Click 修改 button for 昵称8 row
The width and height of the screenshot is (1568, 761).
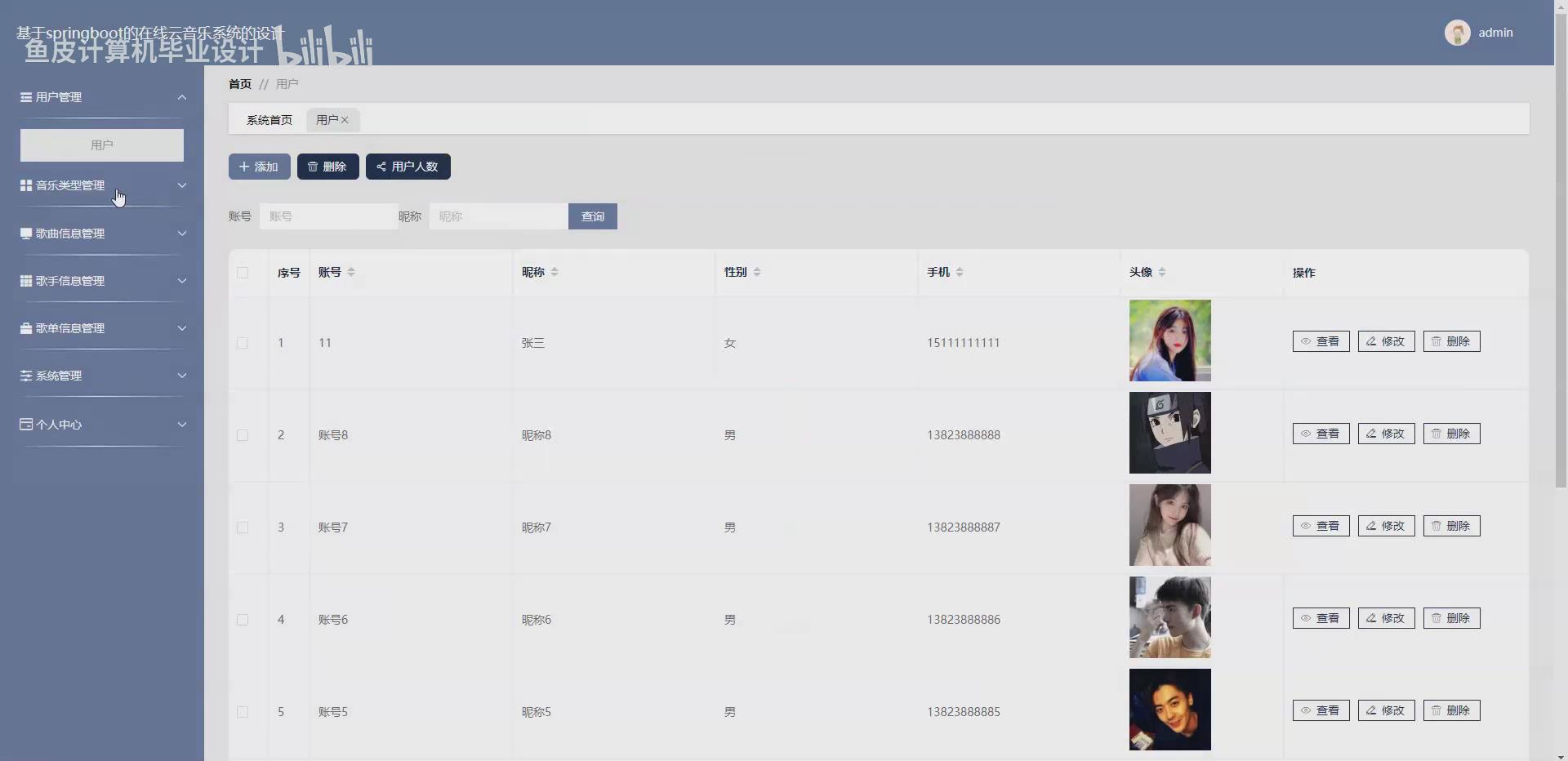coord(1387,434)
